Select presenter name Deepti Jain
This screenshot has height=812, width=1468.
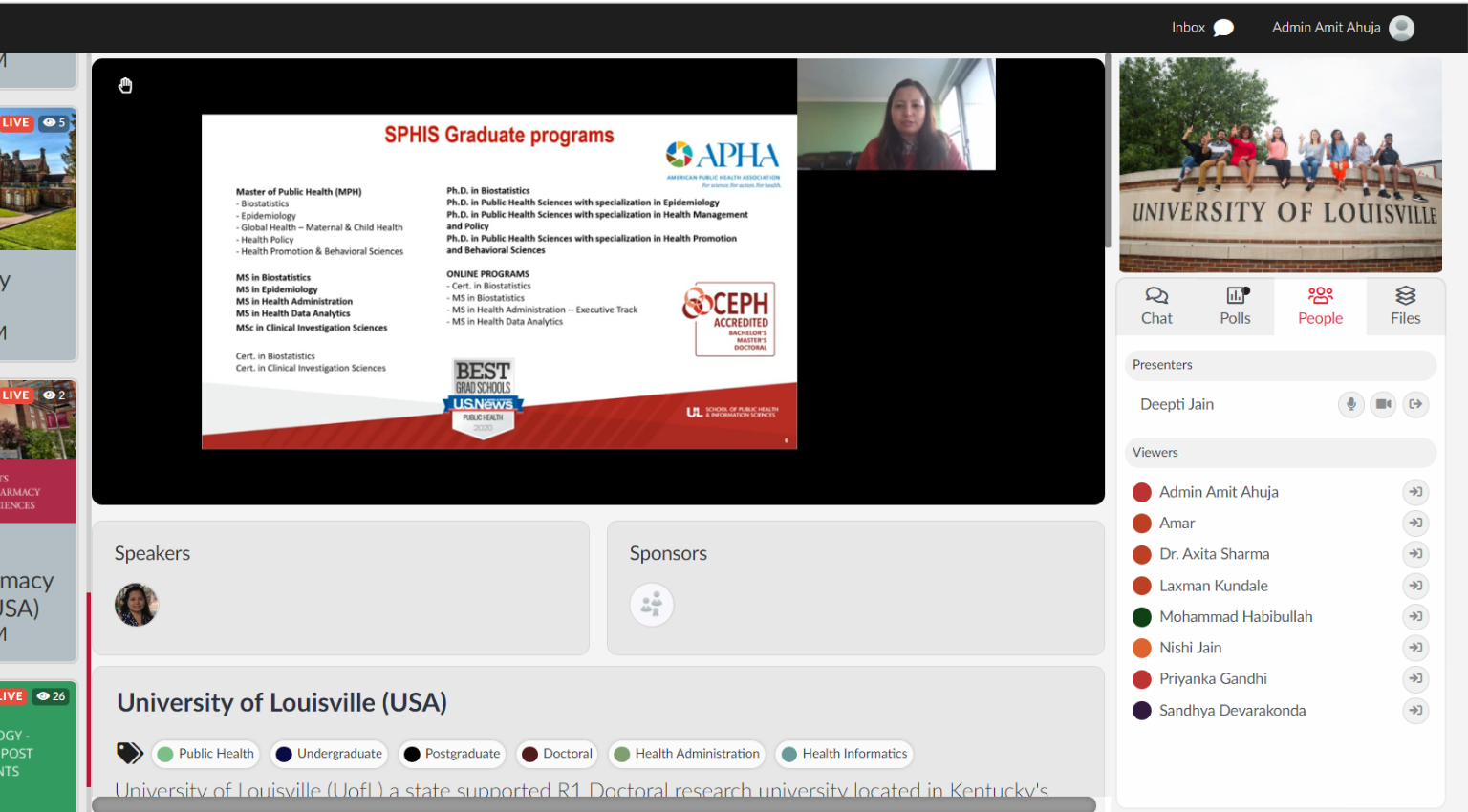click(1177, 404)
